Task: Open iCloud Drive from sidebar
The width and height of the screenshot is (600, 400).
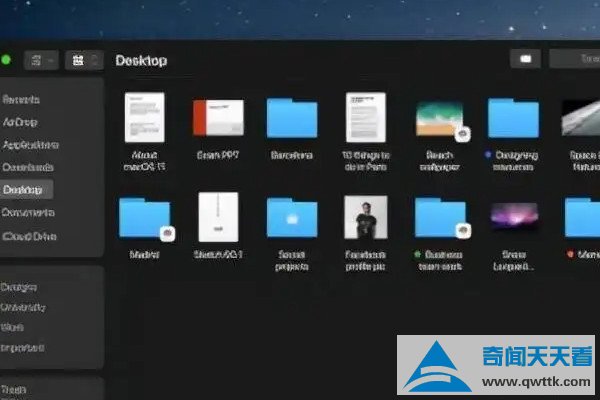Action: tap(30, 234)
